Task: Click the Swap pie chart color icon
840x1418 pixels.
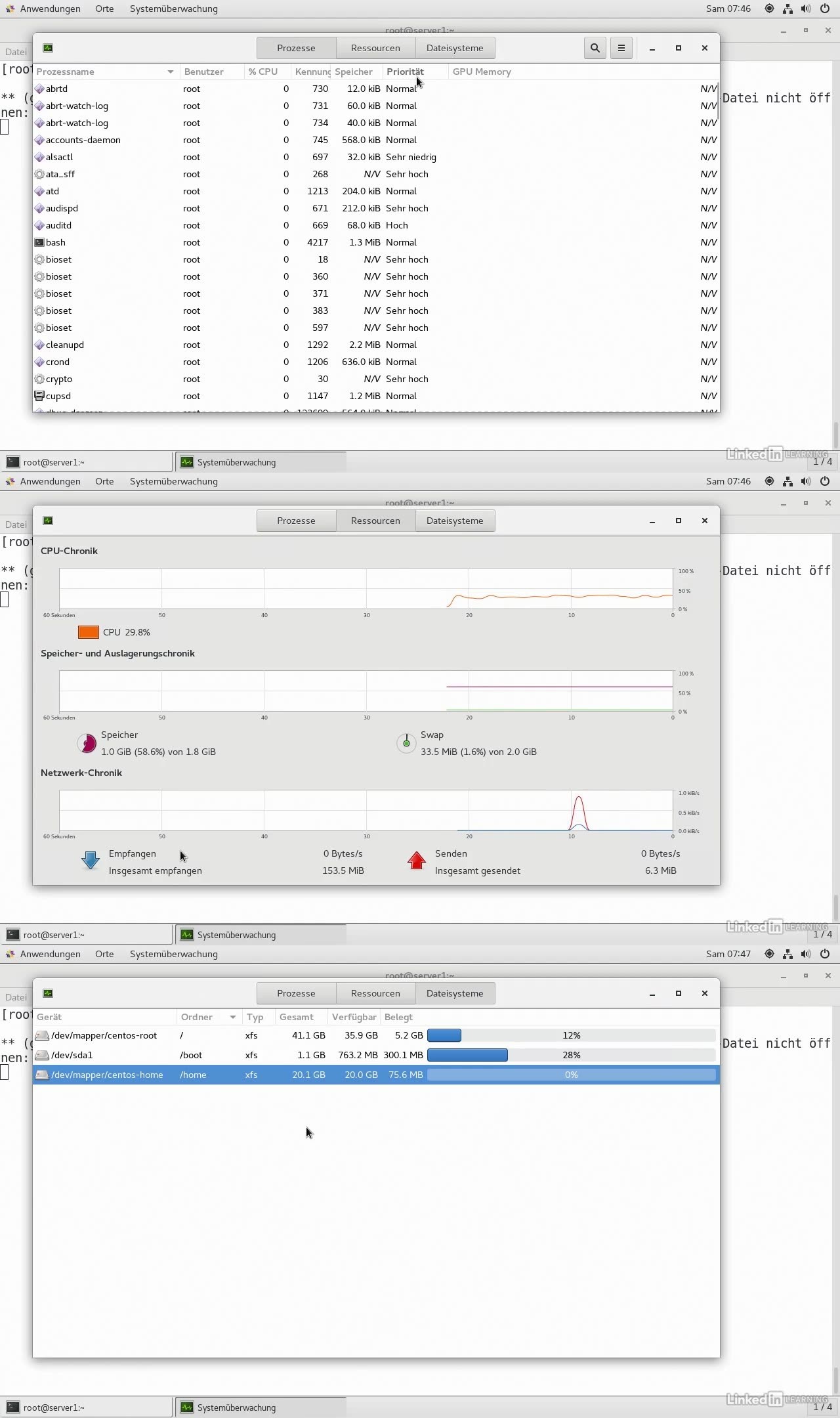Action: point(406,743)
